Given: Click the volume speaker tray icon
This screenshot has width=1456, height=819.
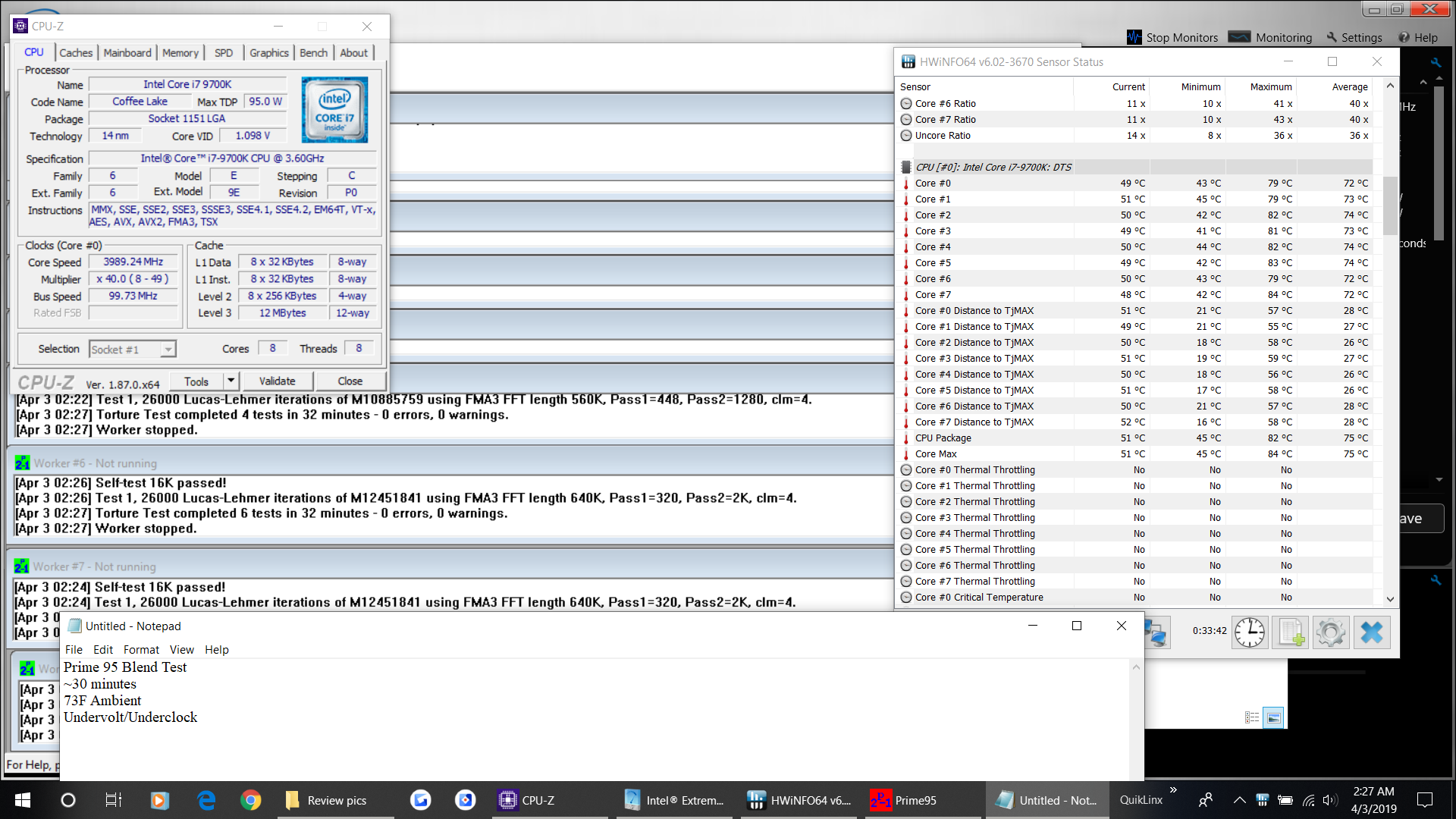Looking at the screenshot, I should (1330, 800).
